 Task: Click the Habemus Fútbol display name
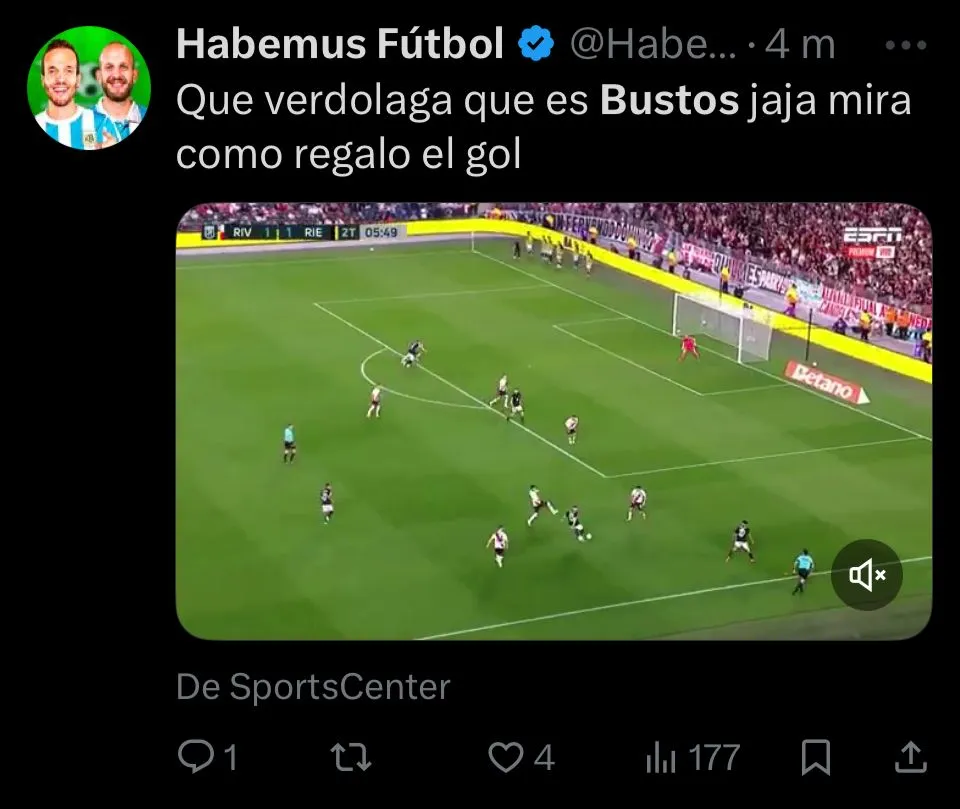pos(340,44)
